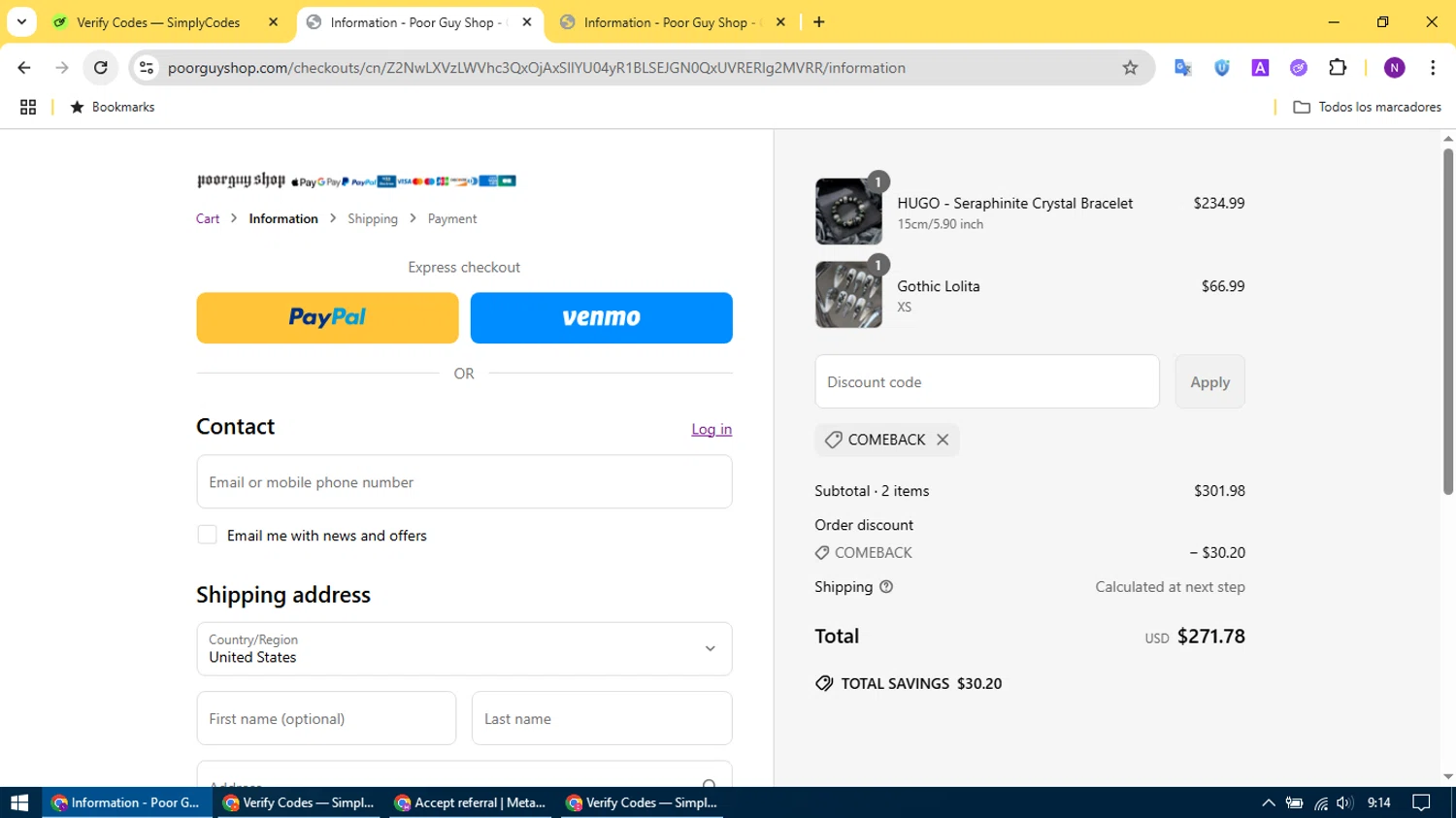Bookmark this page with the star icon

coord(1130,68)
